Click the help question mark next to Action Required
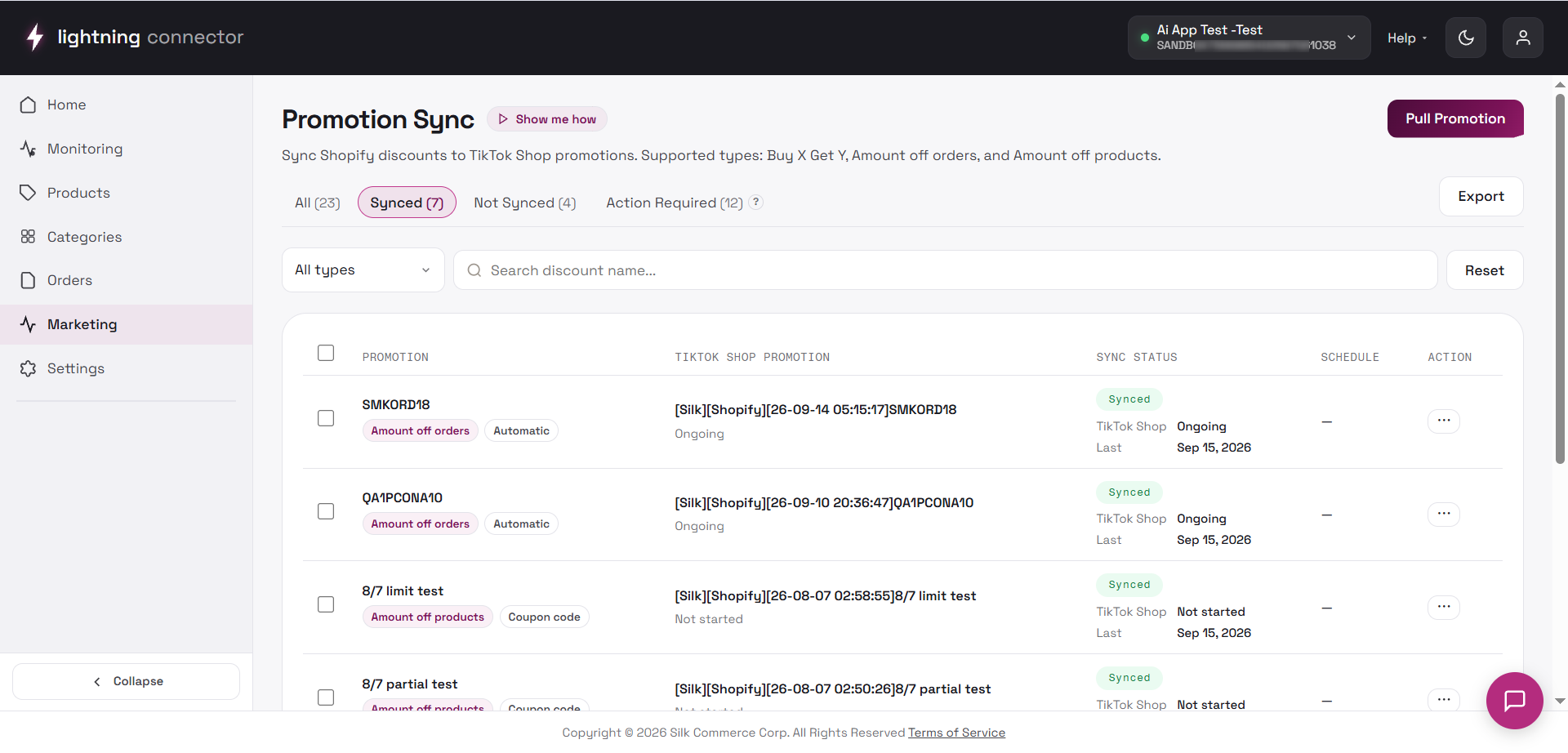Viewport: 1568px width, 753px height. 756,202
